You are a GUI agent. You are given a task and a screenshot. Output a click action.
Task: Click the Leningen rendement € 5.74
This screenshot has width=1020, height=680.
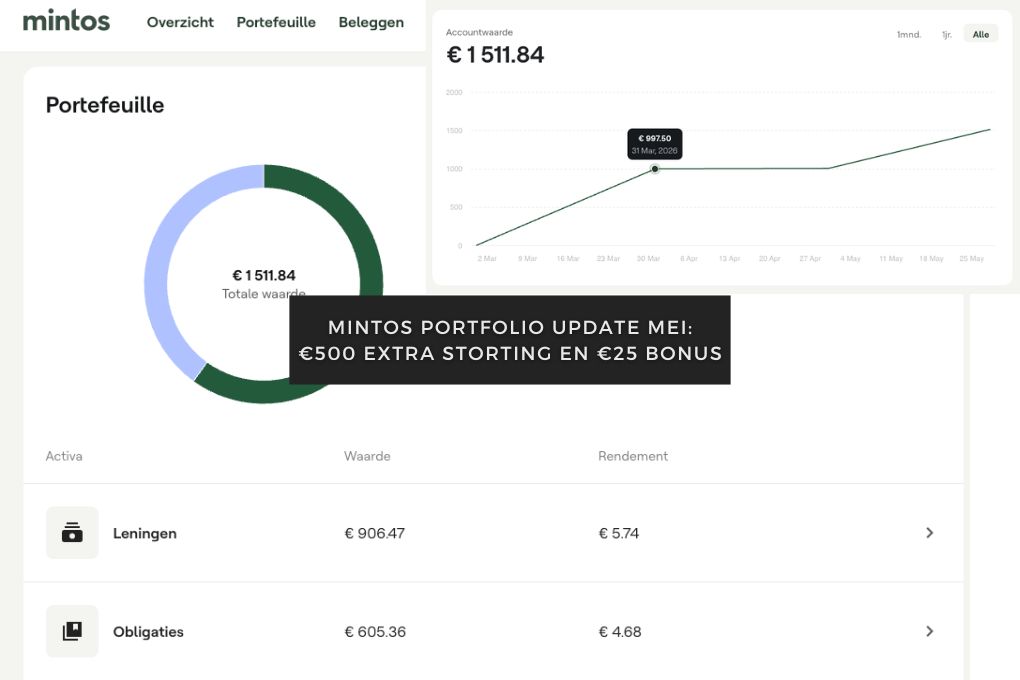click(619, 534)
